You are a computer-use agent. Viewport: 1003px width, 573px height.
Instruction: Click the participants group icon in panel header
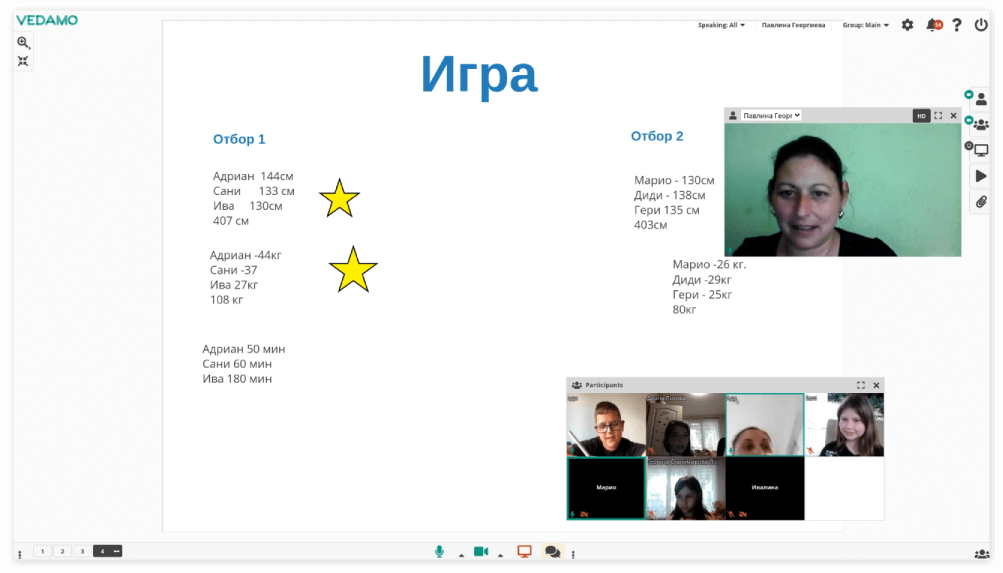(x=576, y=385)
